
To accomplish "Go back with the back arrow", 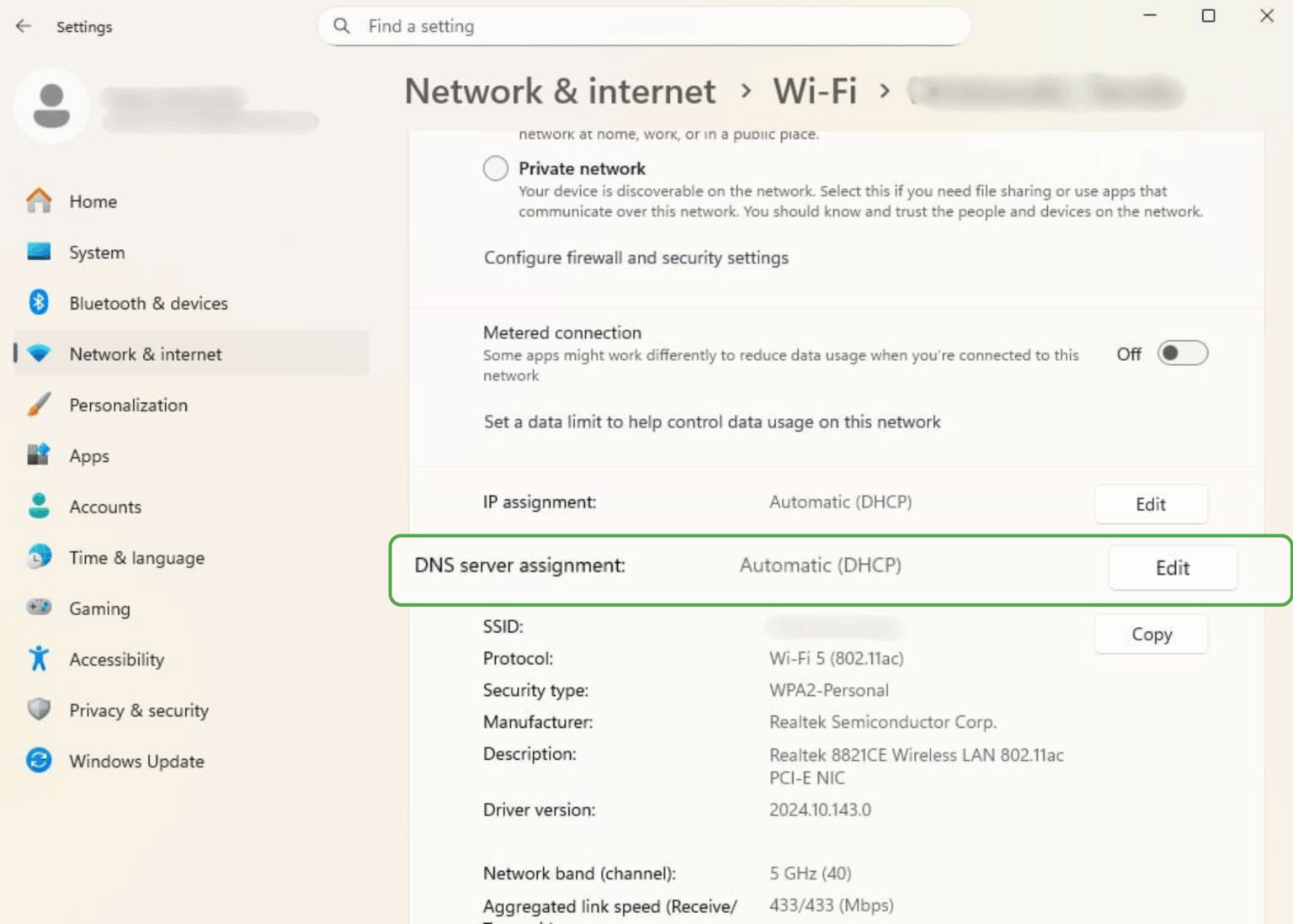I will point(24,26).
